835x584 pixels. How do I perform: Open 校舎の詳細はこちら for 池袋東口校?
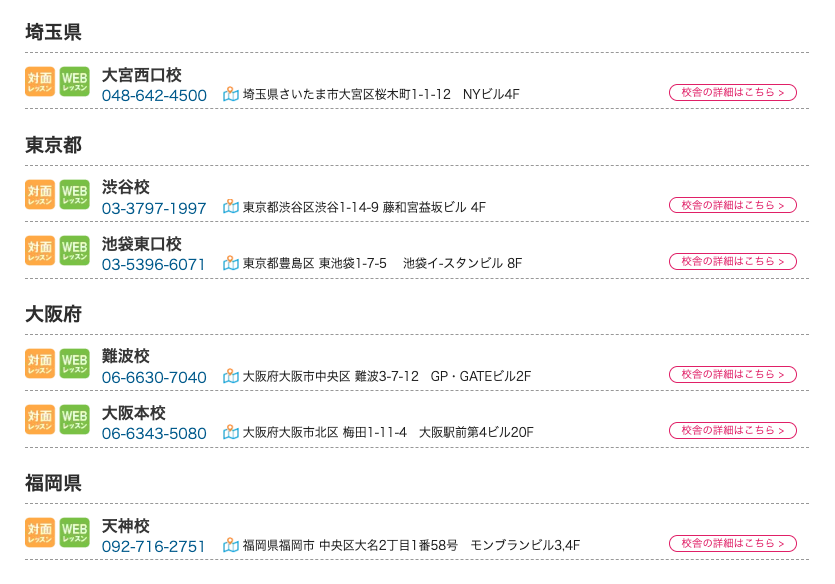[x=733, y=261]
